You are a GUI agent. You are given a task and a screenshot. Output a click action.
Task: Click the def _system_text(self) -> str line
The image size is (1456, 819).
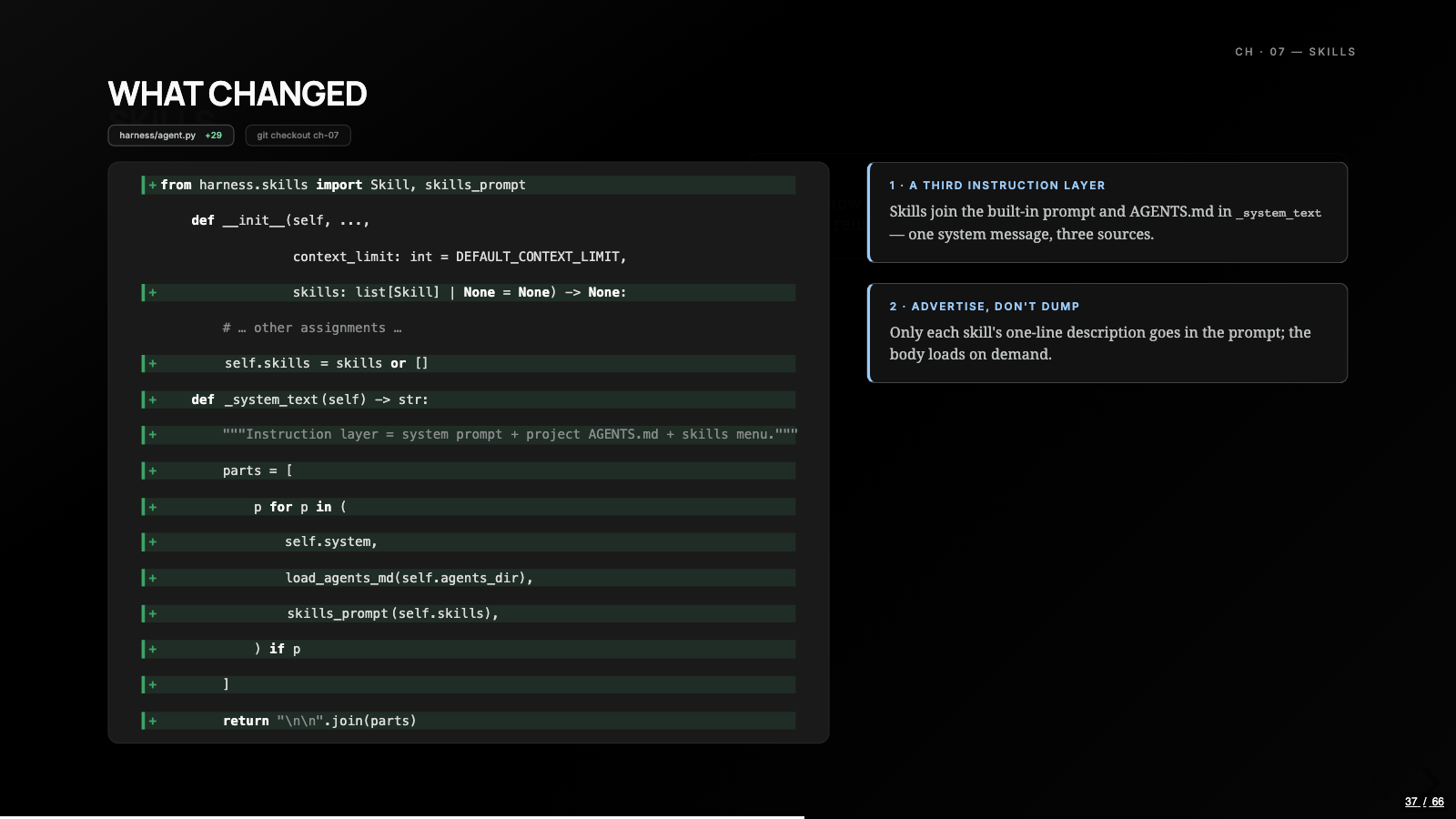(x=469, y=399)
